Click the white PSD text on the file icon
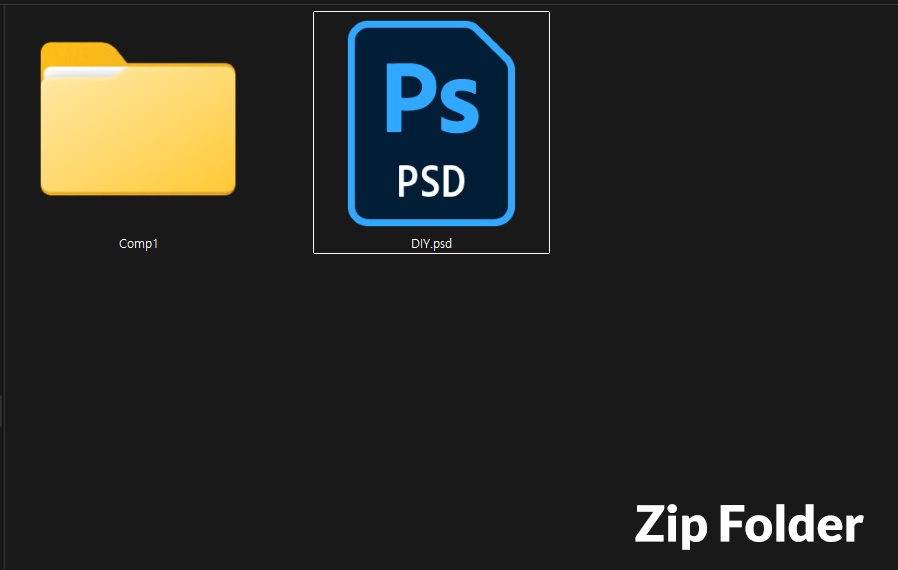The width and height of the screenshot is (898, 570). (x=431, y=181)
